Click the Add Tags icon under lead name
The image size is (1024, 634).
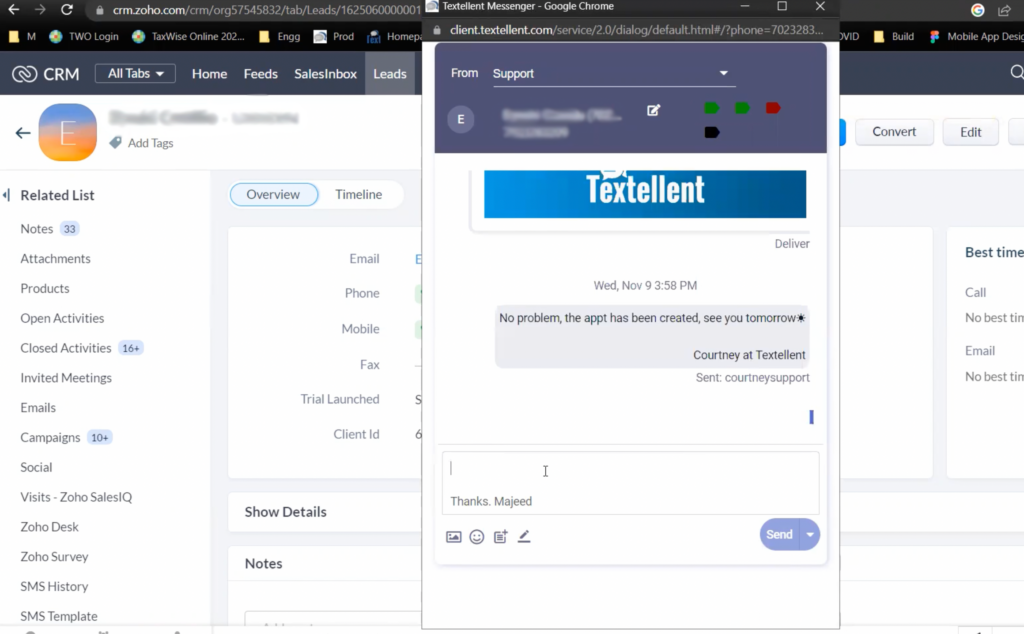pyautogui.click(x=116, y=142)
